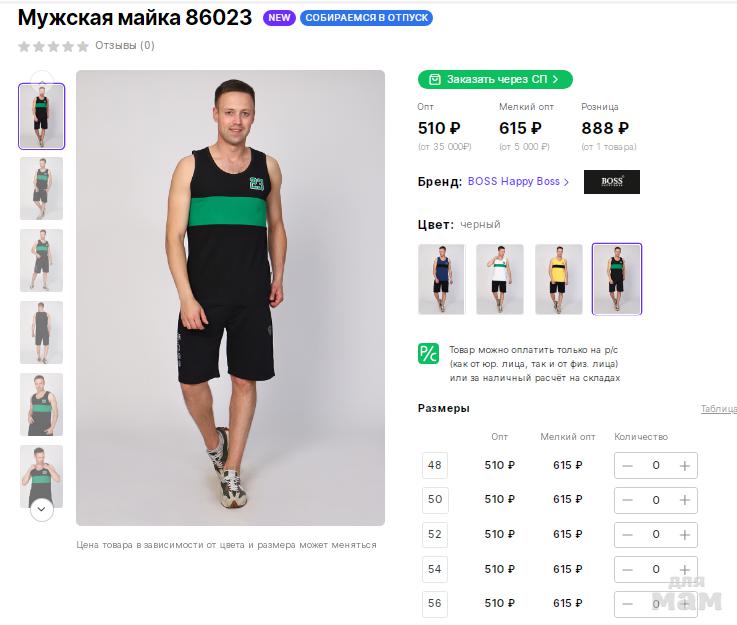The height and width of the screenshot is (625, 737).
Task: Decrease quantity for size 50
Action: pyautogui.click(x=627, y=500)
